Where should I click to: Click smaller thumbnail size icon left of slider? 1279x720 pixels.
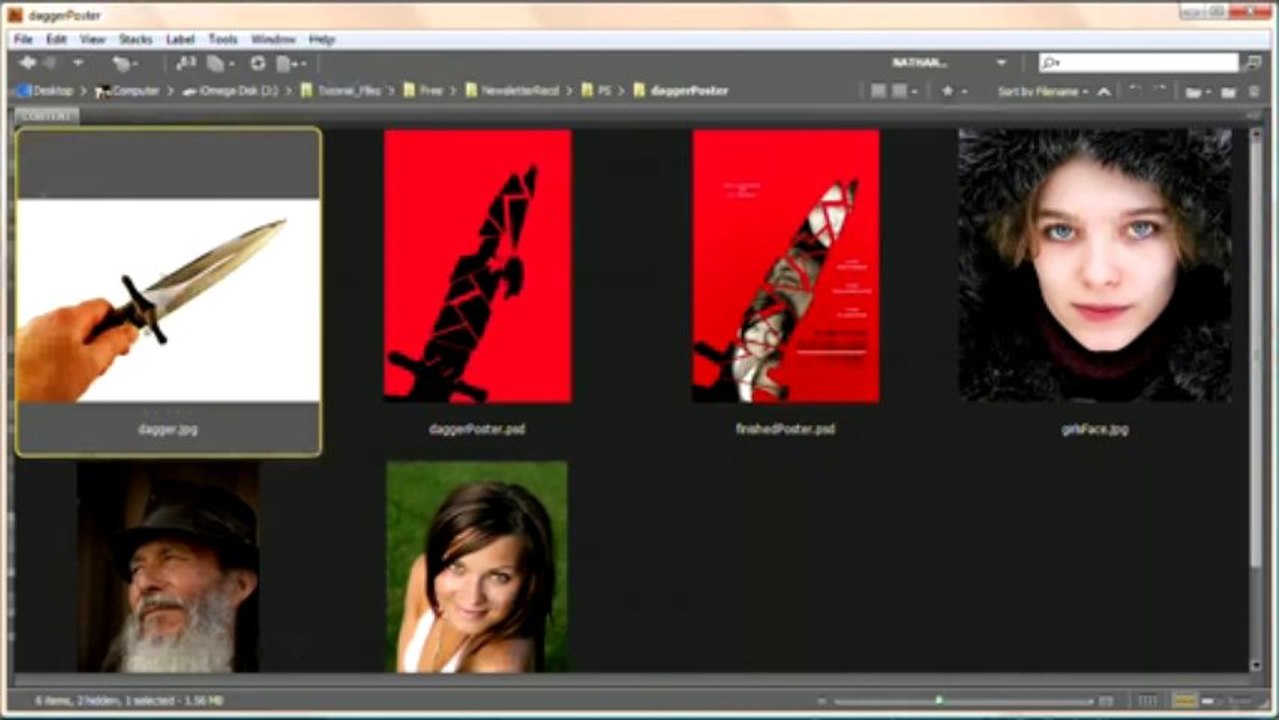[x=822, y=701]
